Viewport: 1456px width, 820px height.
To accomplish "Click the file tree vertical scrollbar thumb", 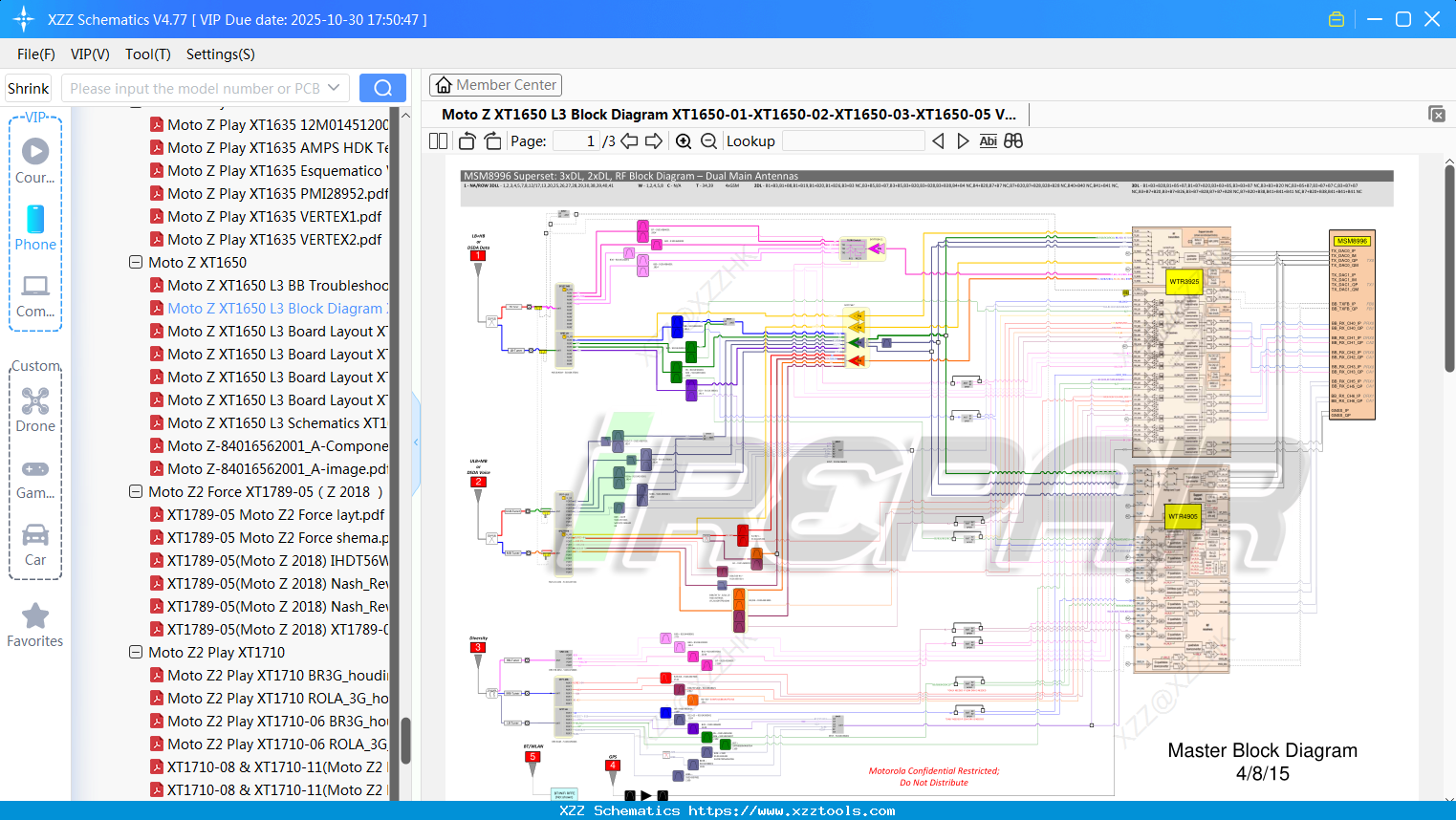I will tap(405, 740).
